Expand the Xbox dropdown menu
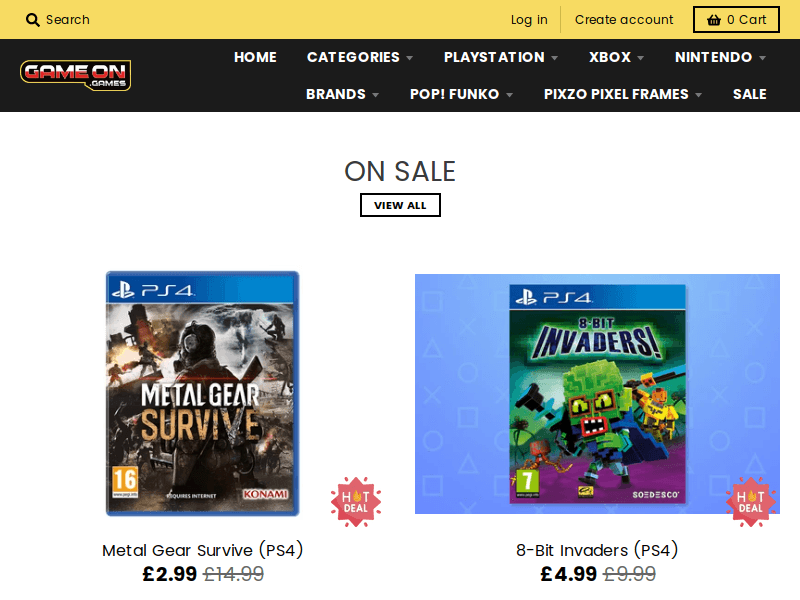Image resolution: width=800 pixels, height=600 pixels. 616,57
